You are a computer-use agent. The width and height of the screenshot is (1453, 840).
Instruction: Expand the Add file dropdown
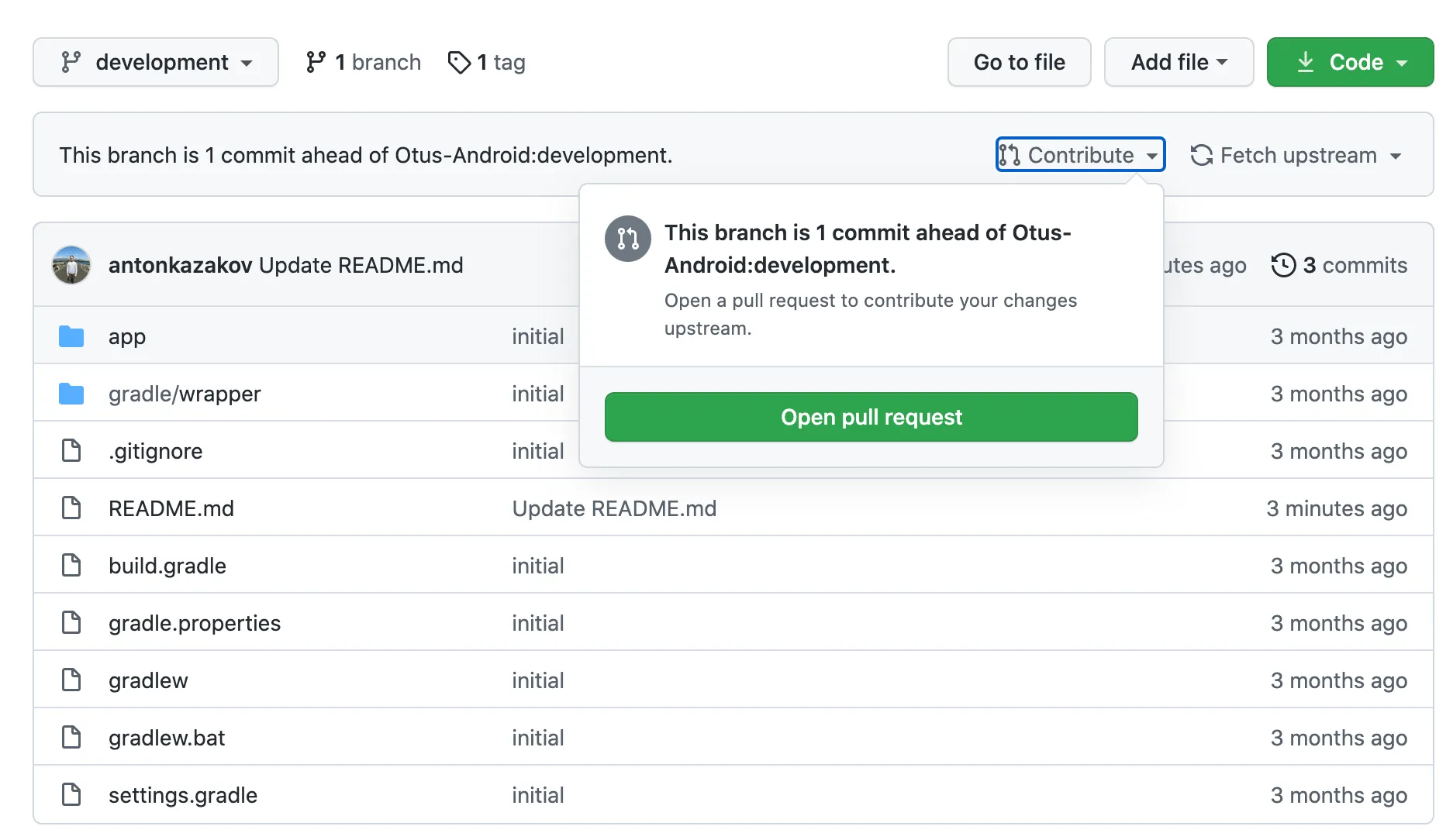tap(1178, 62)
